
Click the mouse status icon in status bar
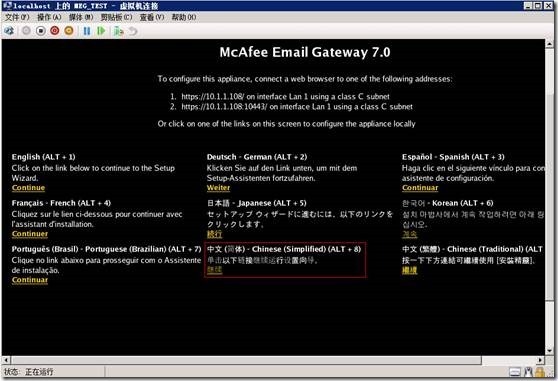pyautogui.click(x=528, y=372)
